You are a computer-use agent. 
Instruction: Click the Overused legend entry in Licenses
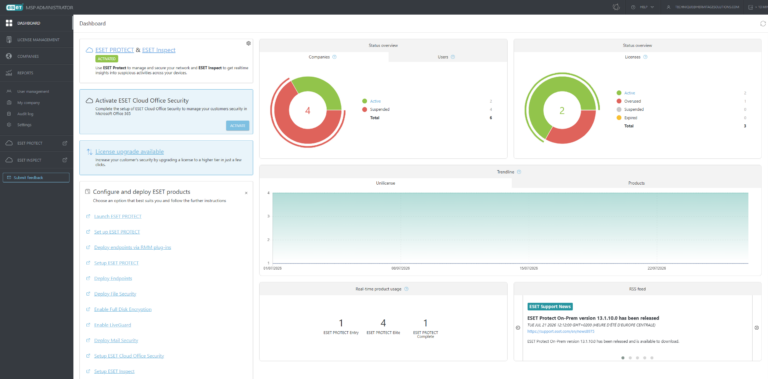[x=631, y=101]
